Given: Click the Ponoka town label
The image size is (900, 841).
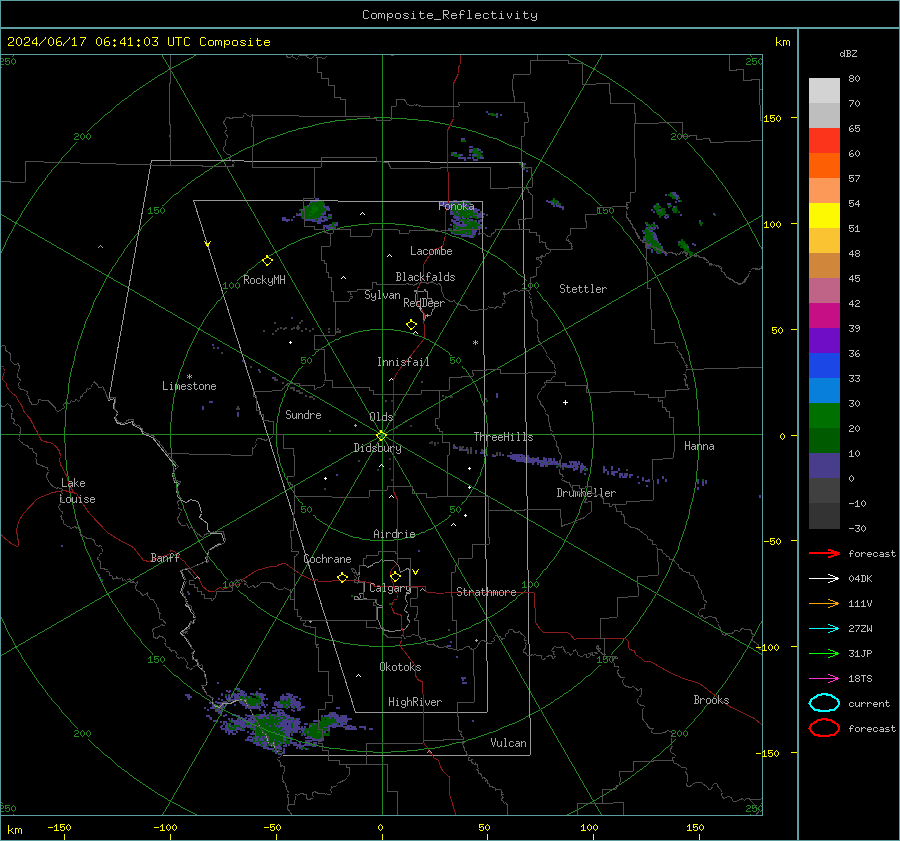Looking at the screenshot, I should point(456,206).
